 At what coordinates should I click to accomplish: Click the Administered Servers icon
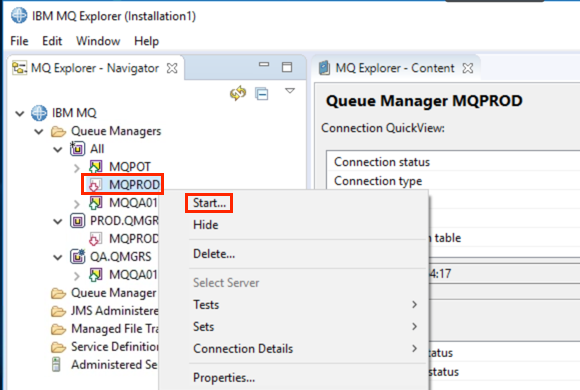click(56, 364)
